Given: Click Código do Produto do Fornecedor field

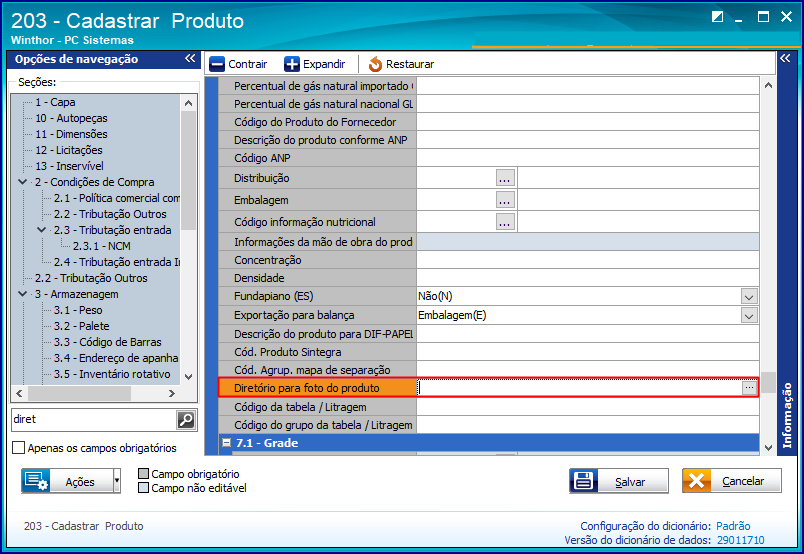Looking at the screenshot, I should tap(588, 122).
